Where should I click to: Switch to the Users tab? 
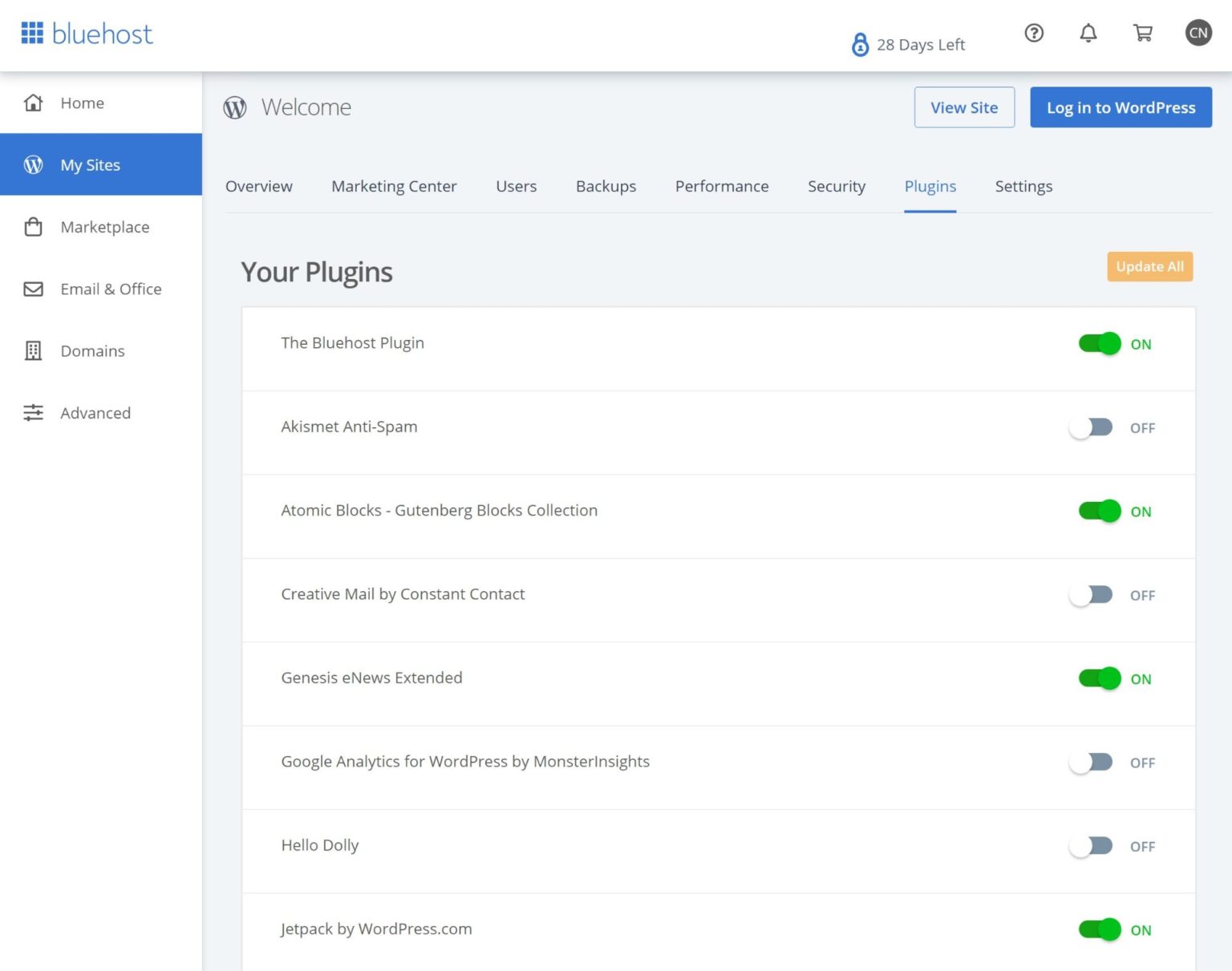coord(516,186)
